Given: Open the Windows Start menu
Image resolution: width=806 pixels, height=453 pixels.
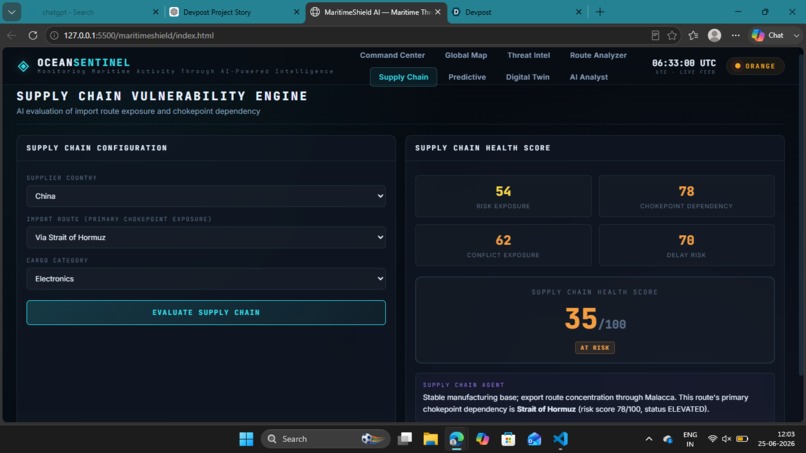Looking at the screenshot, I should (x=246, y=439).
